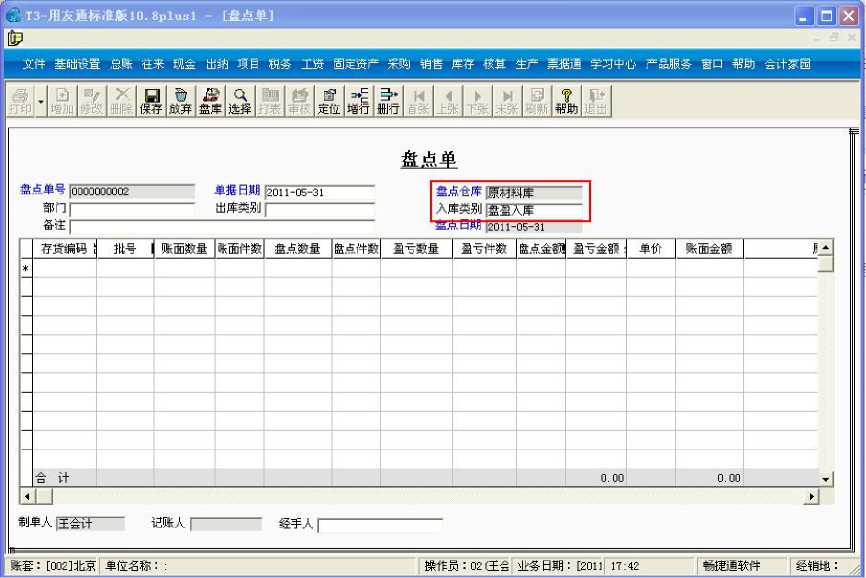Click the 盘库 inventory toolbar icon
866x578 pixels.
[x=210, y=101]
